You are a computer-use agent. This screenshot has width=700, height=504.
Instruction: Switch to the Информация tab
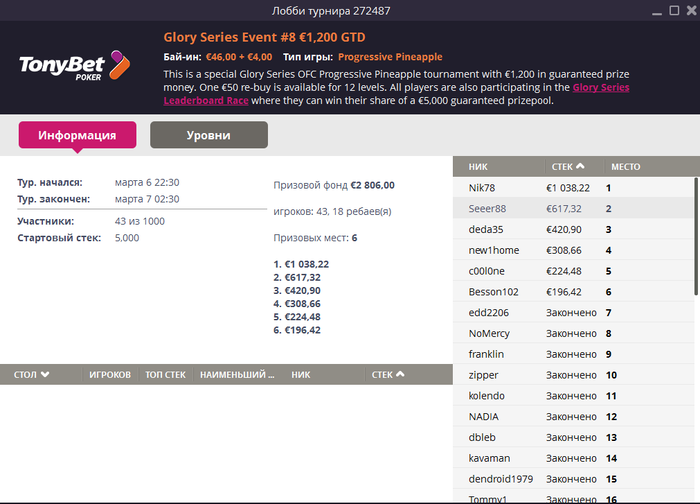[77, 135]
